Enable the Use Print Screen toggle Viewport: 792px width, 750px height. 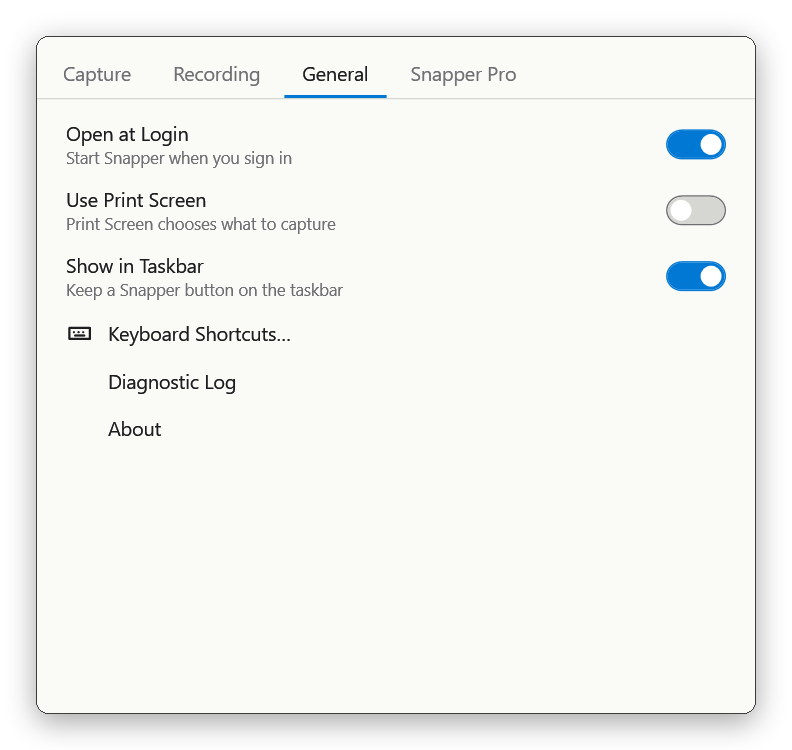tap(696, 210)
